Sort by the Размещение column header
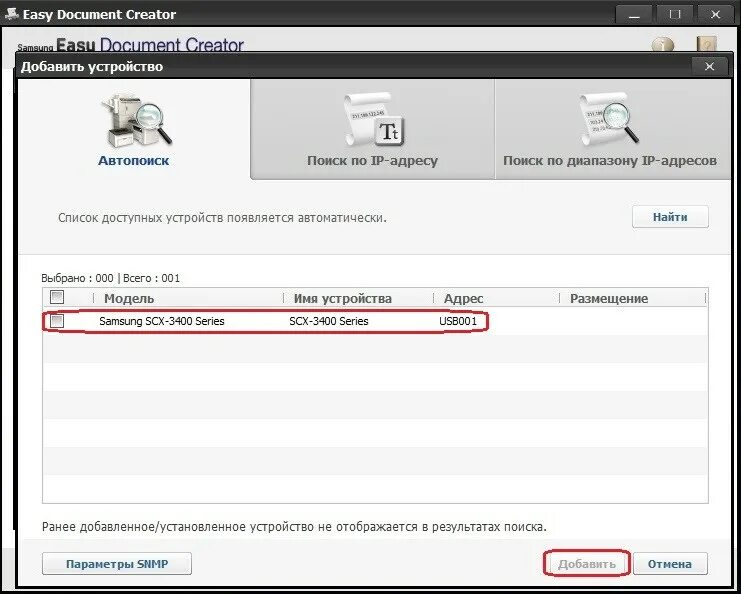This screenshot has height=594, width=741. click(x=609, y=299)
